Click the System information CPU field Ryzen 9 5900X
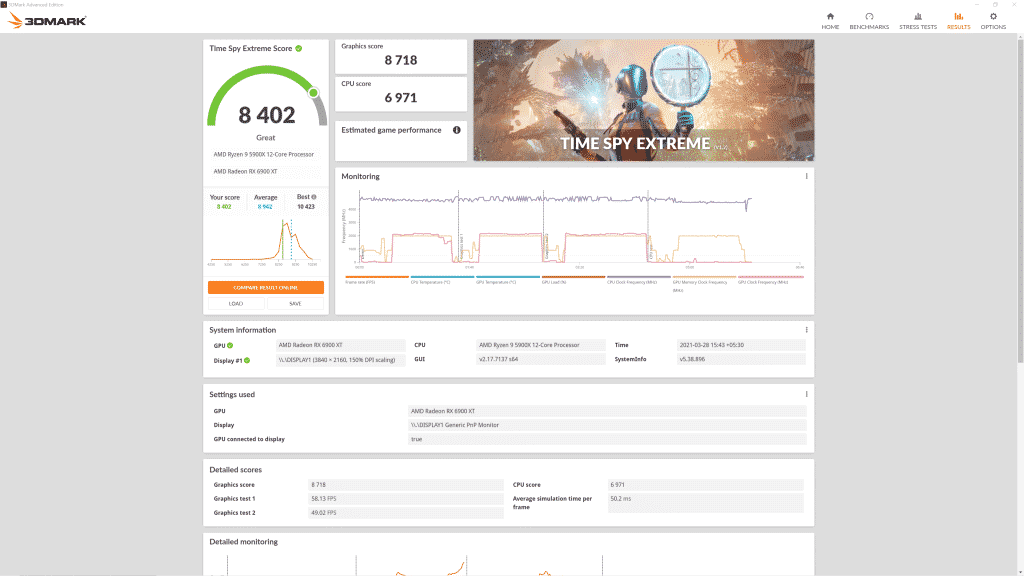This screenshot has width=1024, height=576. (x=541, y=345)
